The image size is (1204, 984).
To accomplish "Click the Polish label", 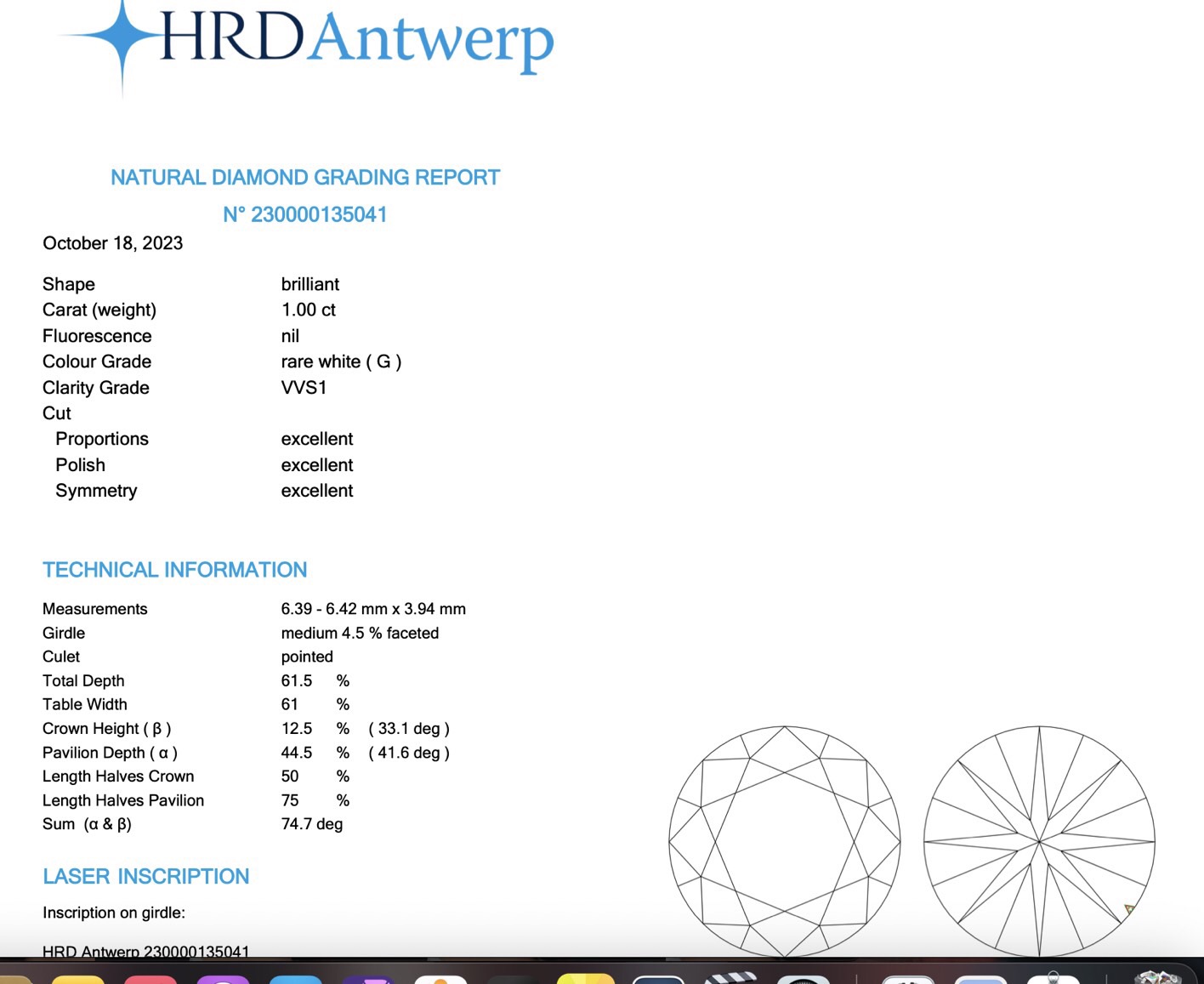I will [x=81, y=465].
